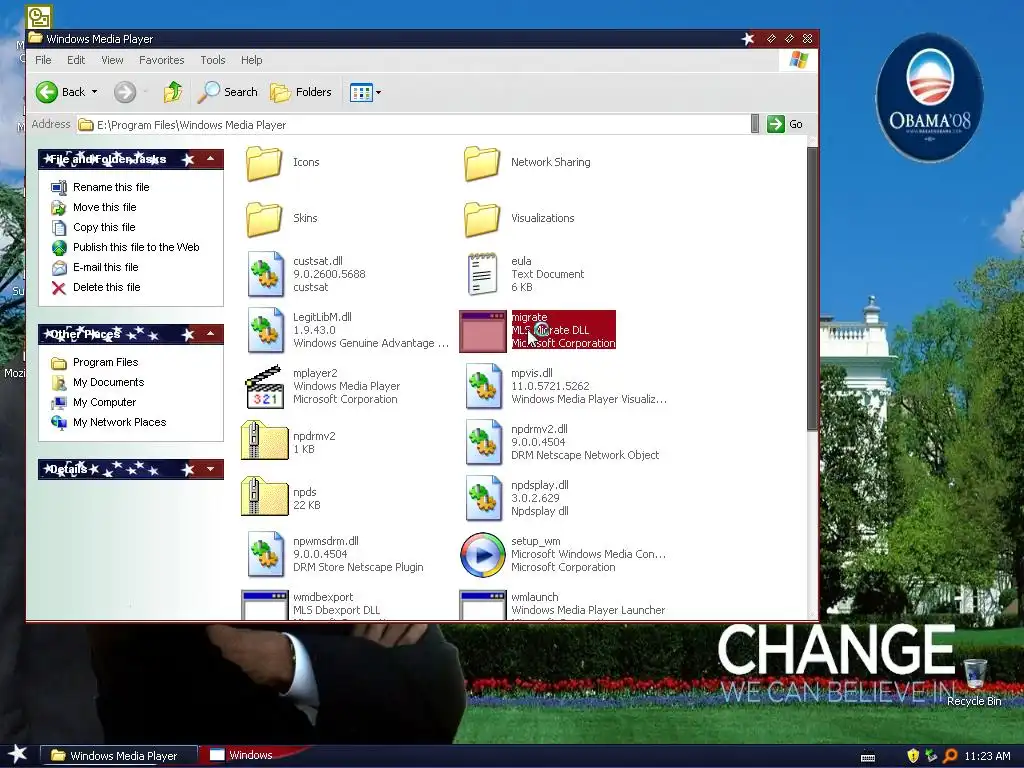Toggle the Folders pane button
The height and width of the screenshot is (768, 1024).
301,92
